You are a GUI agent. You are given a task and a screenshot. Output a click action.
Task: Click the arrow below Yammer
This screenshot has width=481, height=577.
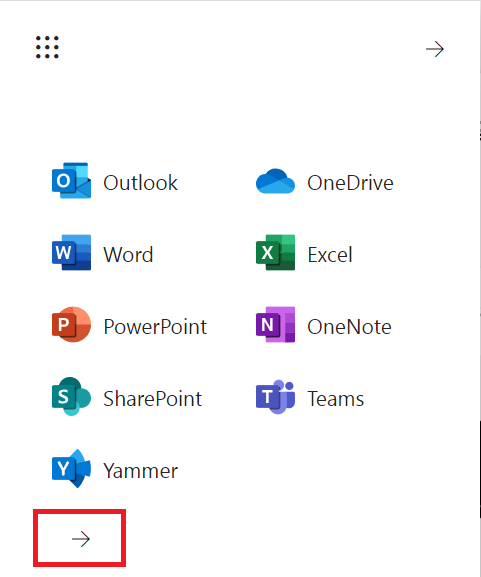tap(81, 539)
